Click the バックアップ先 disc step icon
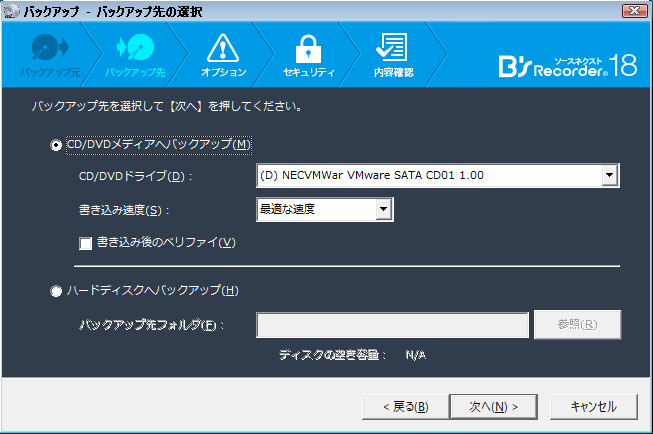This screenshot has width=653, height=434. click(134, 48)
